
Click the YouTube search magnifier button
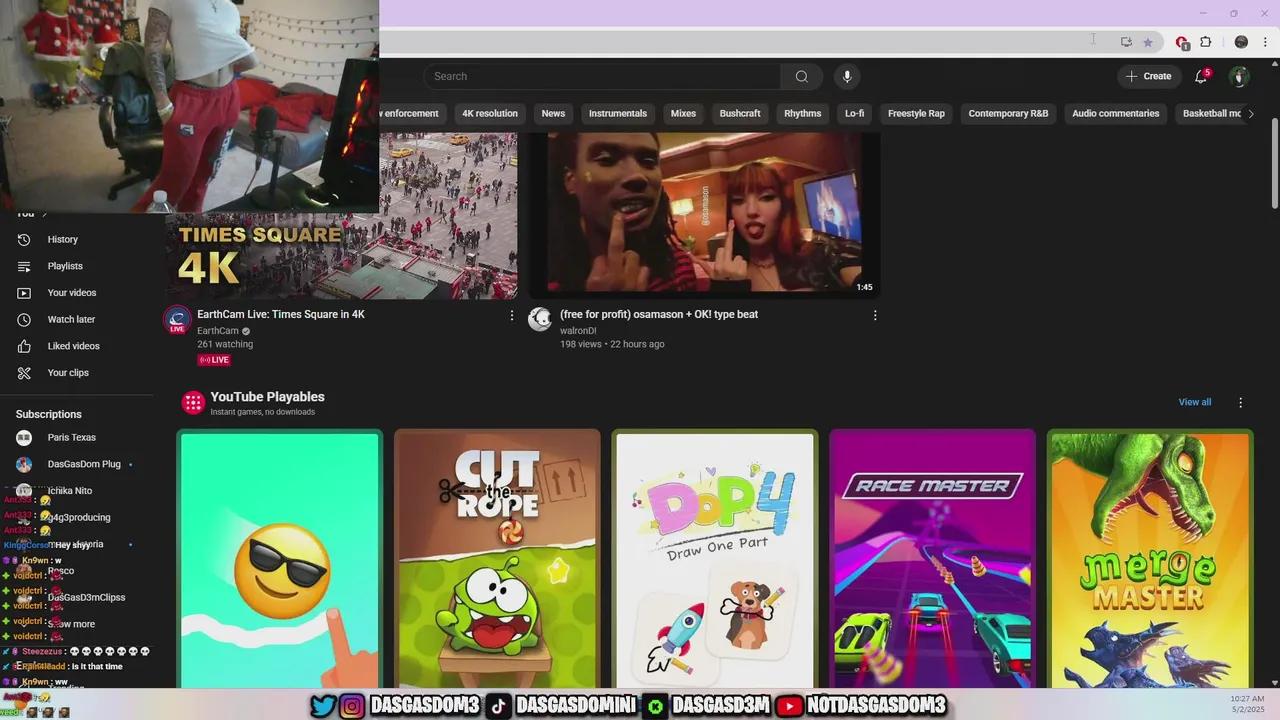pos(801,76)
